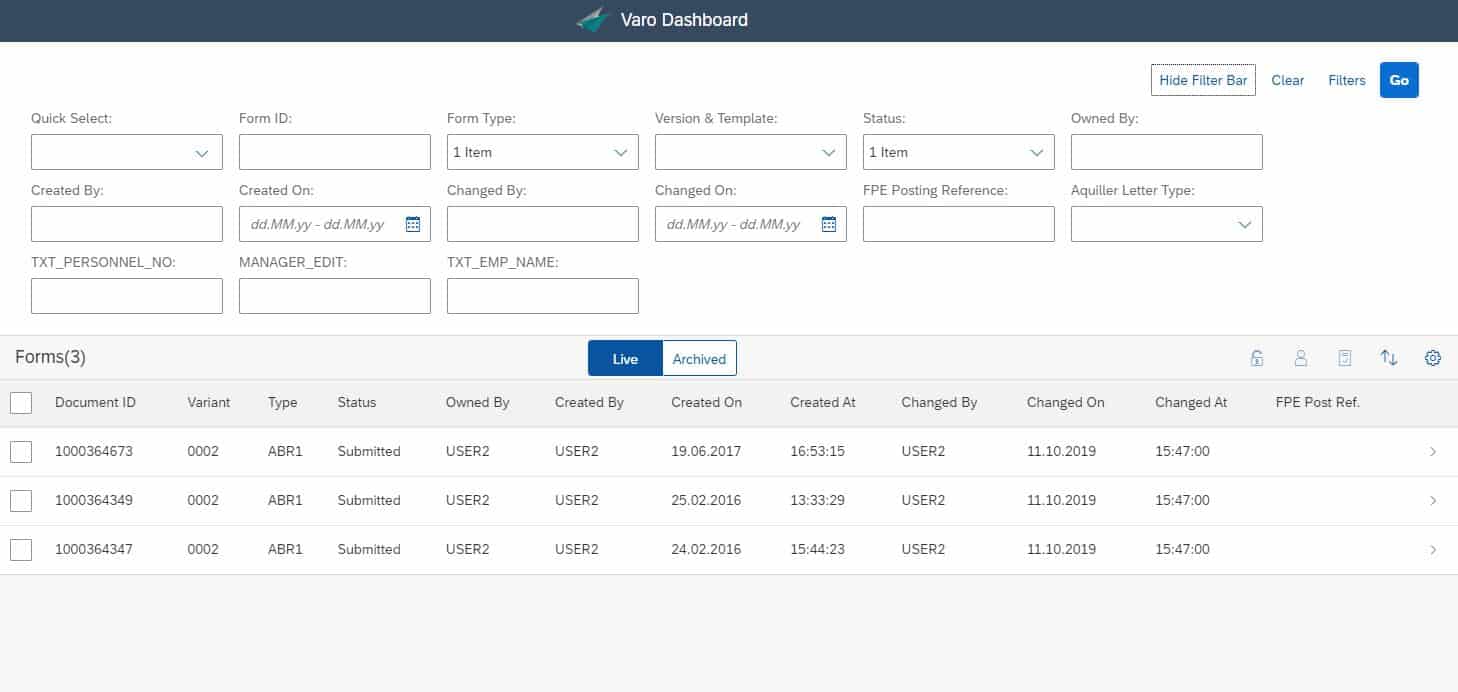Select the Live tab
1458x692 pixels.
[x=625, y=358]
